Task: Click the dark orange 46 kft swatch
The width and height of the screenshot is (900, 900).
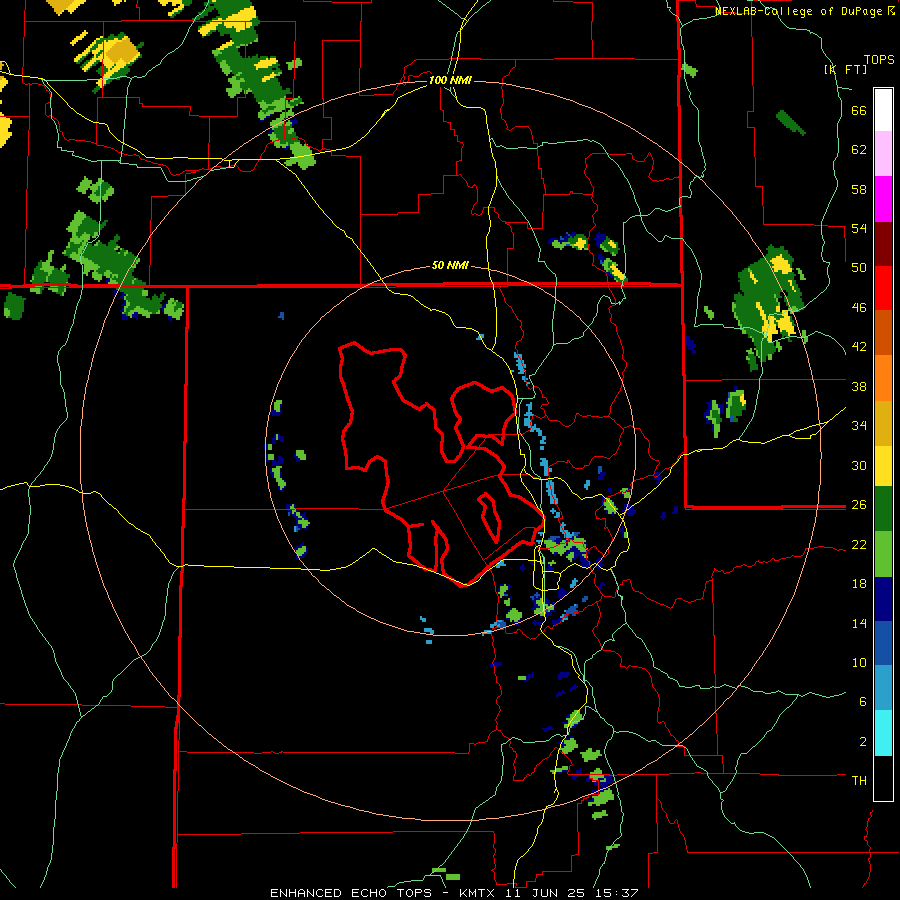Action: (883, 332)
